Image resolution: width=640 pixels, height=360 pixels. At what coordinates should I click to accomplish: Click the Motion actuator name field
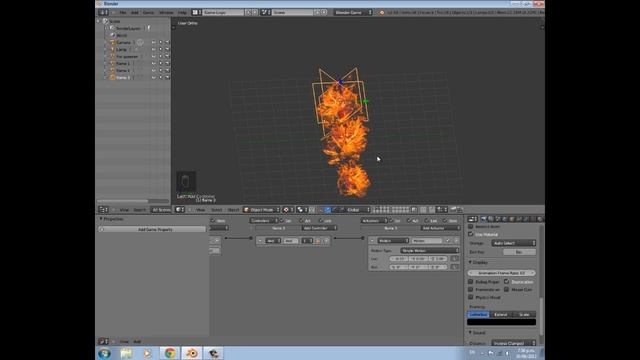pyautogui.click(x=427, y=241)
